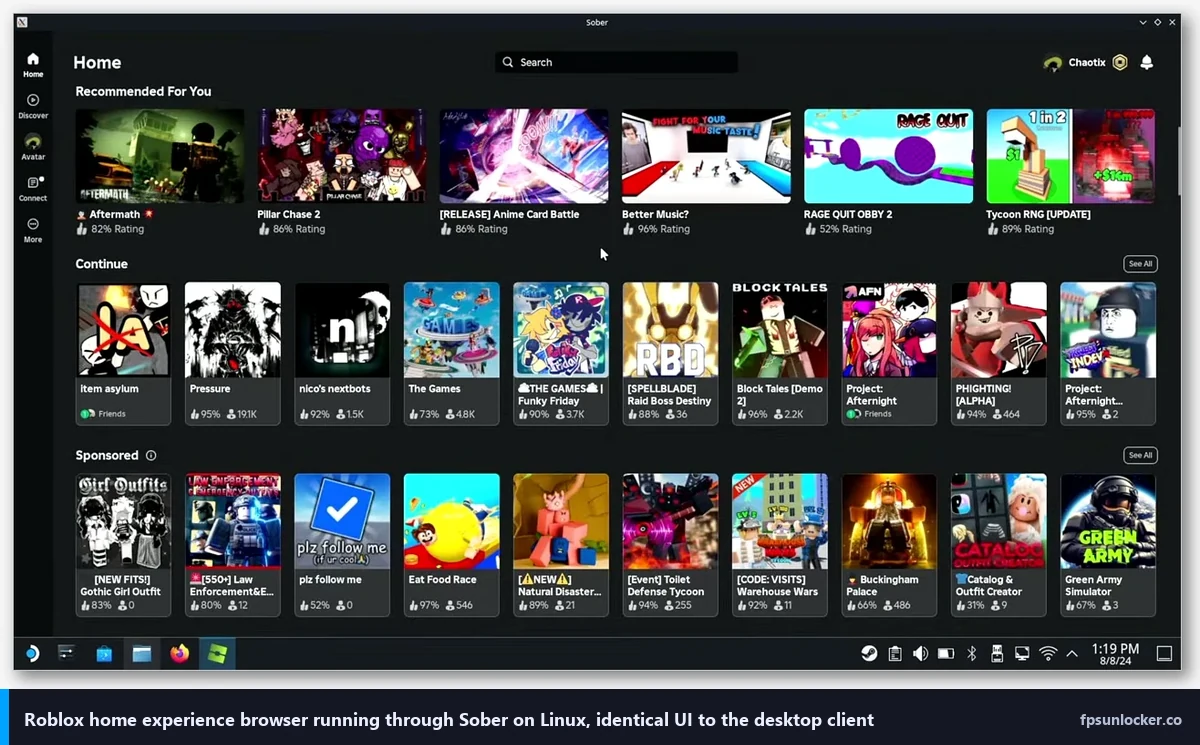Click See All for Sponsored section
Image resolution: width=1200 pixels, height=745 pixels.
click(1140, 455)
